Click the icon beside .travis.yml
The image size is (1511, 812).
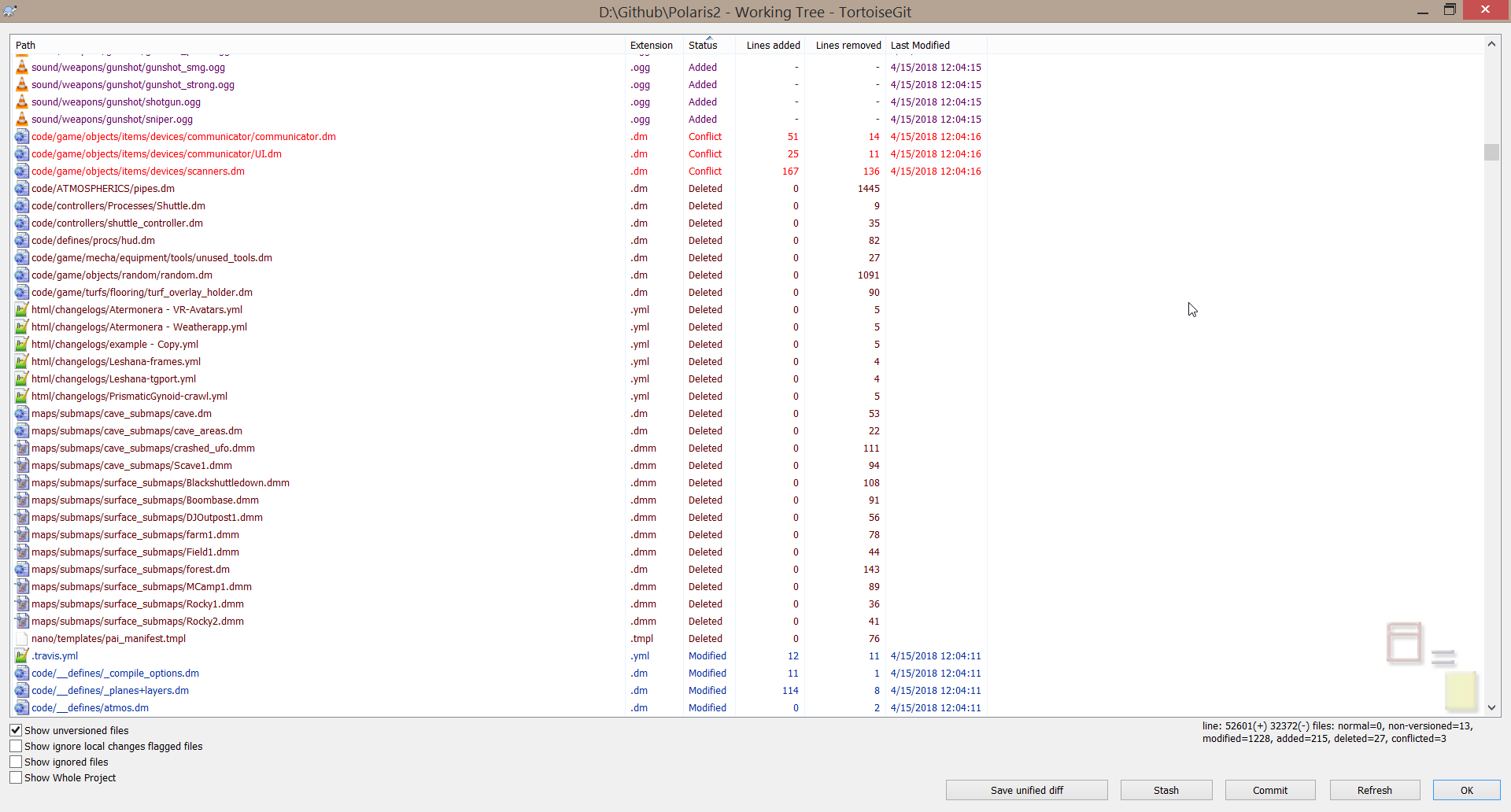tap(22, 656)
